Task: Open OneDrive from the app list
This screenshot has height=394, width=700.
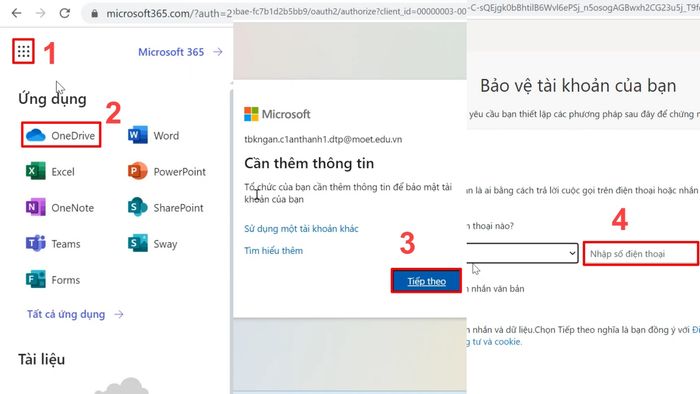Action: 61,135
